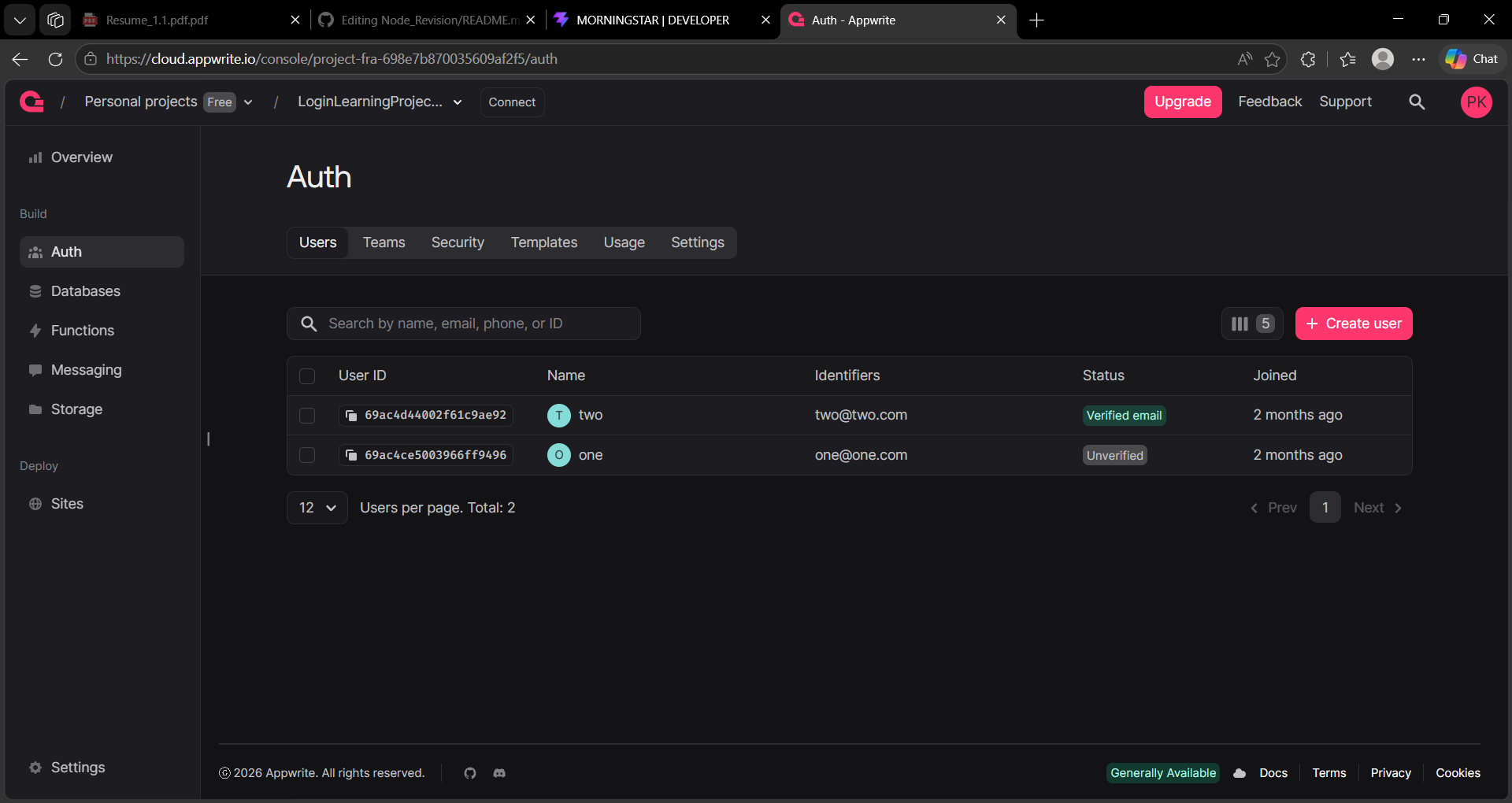Click the Upgrade button
1512x803 pixels.
[x=1183, y=102]
